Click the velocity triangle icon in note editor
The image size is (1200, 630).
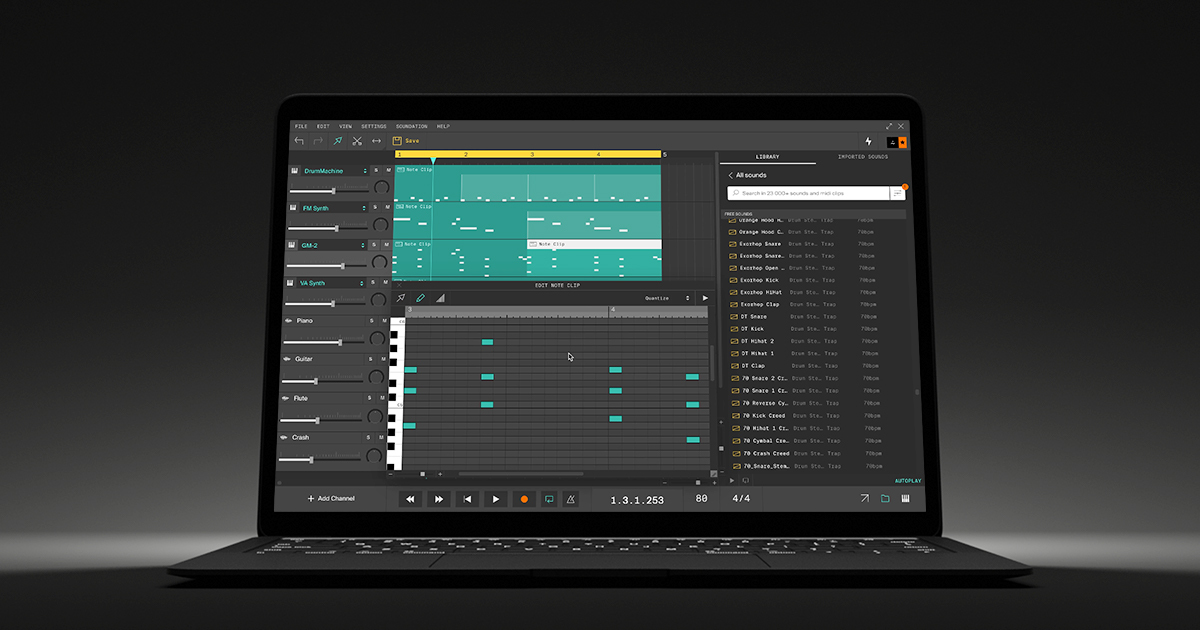(439, 297)
